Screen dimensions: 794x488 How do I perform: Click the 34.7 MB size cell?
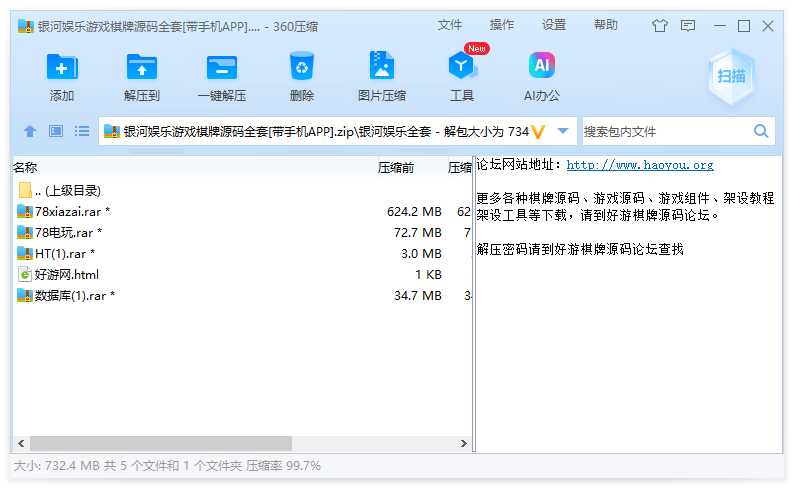tap(418, 296)
